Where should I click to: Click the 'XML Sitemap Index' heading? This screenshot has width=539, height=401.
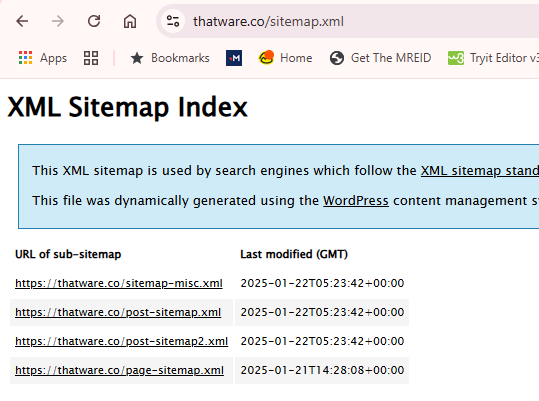click(127, 107)
